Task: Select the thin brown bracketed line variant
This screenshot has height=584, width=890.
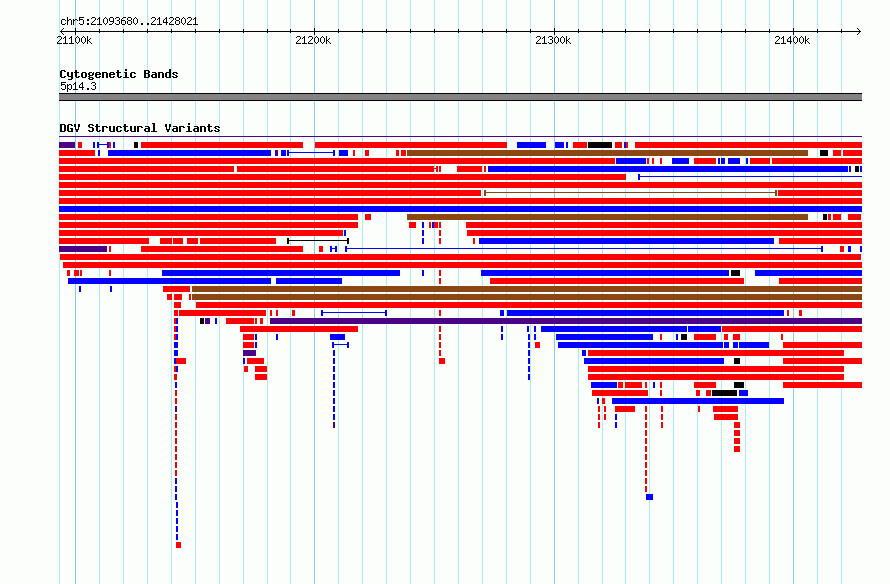Action: pos(631,193)
